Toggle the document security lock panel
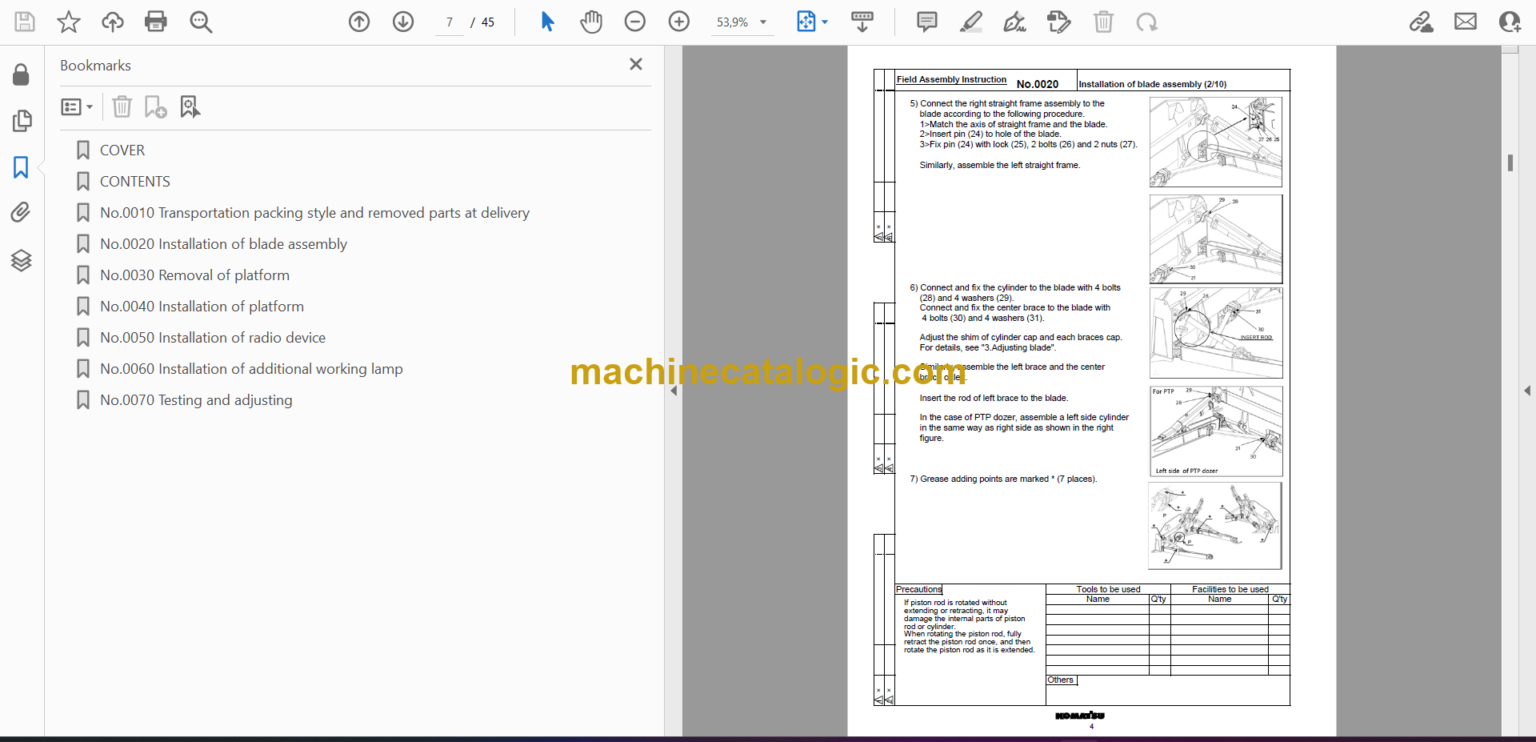 (x=21, y=74)
